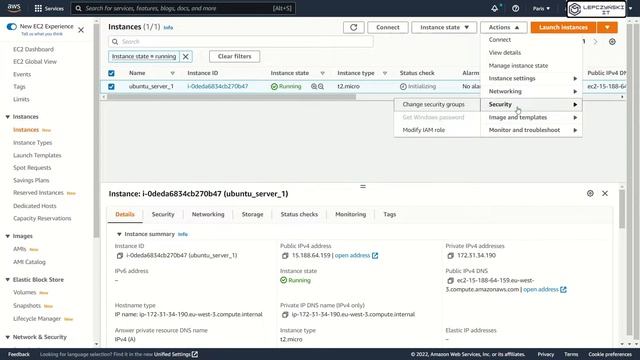Click the Clear filters button
This screenshot has height=360, width=640.
234,56
